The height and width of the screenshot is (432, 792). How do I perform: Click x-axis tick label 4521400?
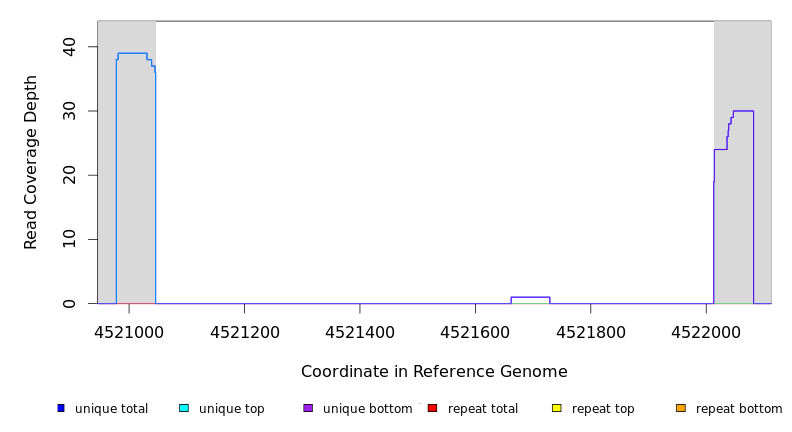click(x=360, y=329)
